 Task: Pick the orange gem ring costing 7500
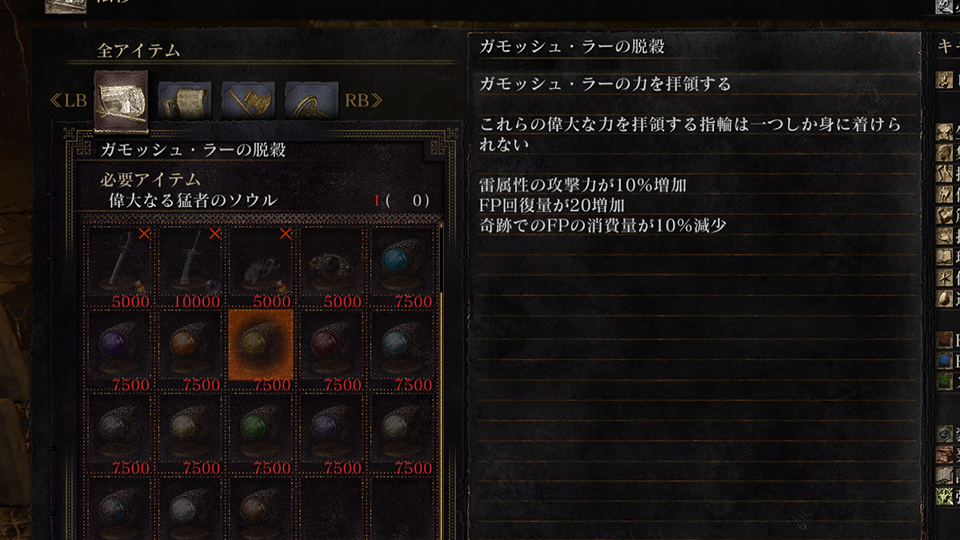(190, 350)
